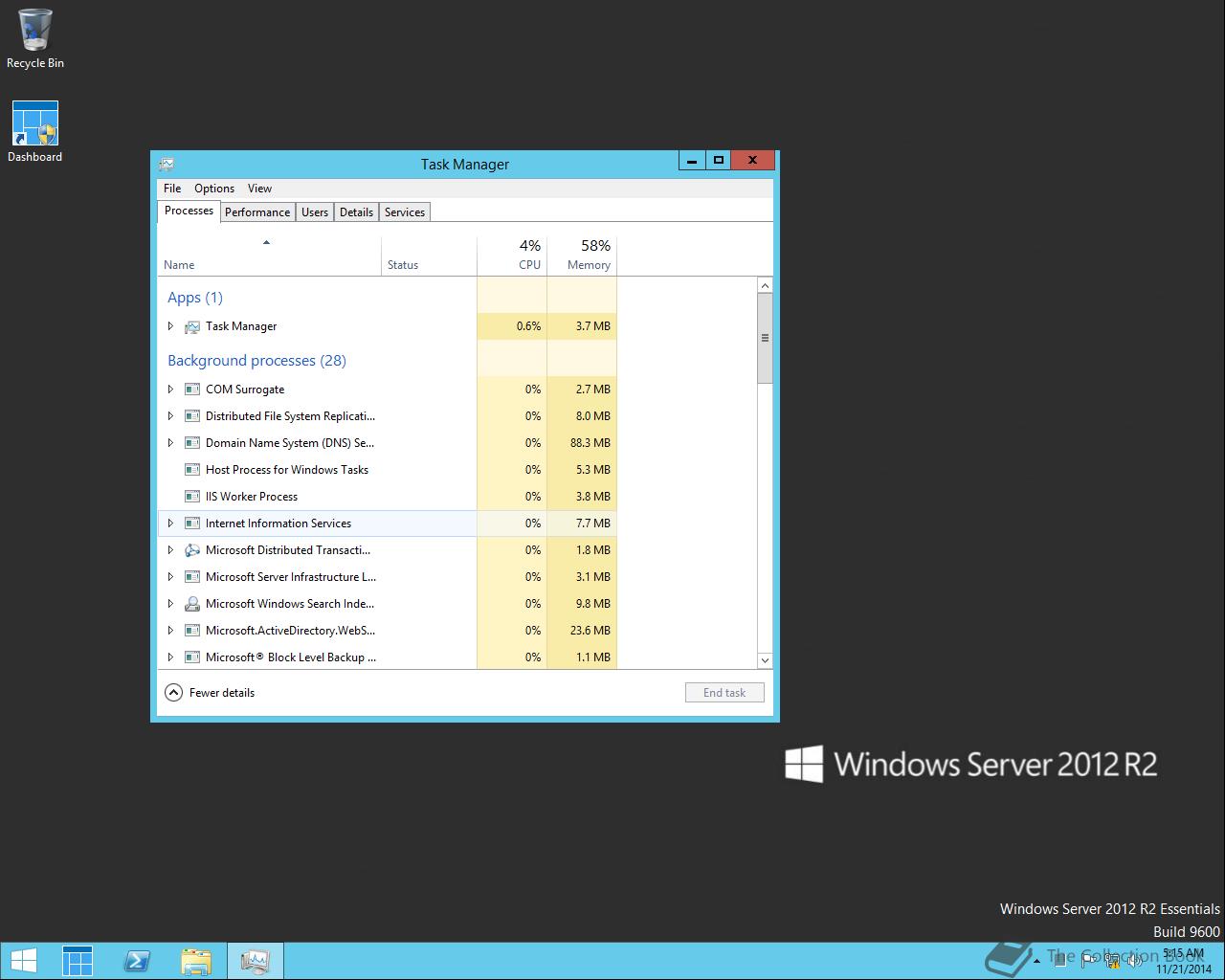Image resolution: width=1225 pixels, height=980 pixels.
Task: Collapse view with Fewer details
Action: coord(211,693)
